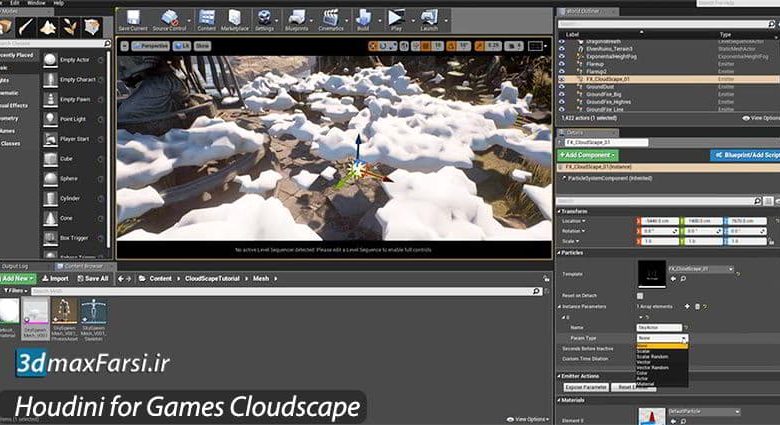Image resolution: width=780 pixels, height=425 pixels.
Task: Click the Blueprint/Add Script button
Action: (x=746, y=155)
